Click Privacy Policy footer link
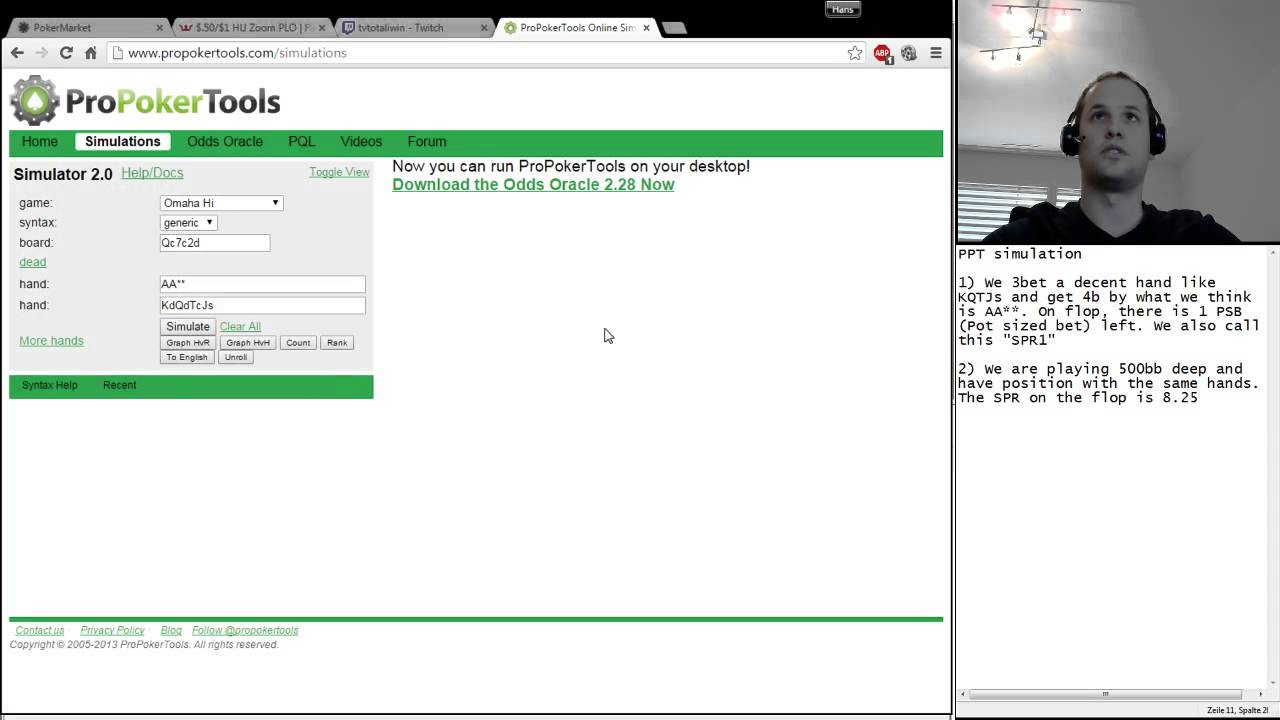Image resolution: width=1280 pixels, height=720 pixels. 112,631
